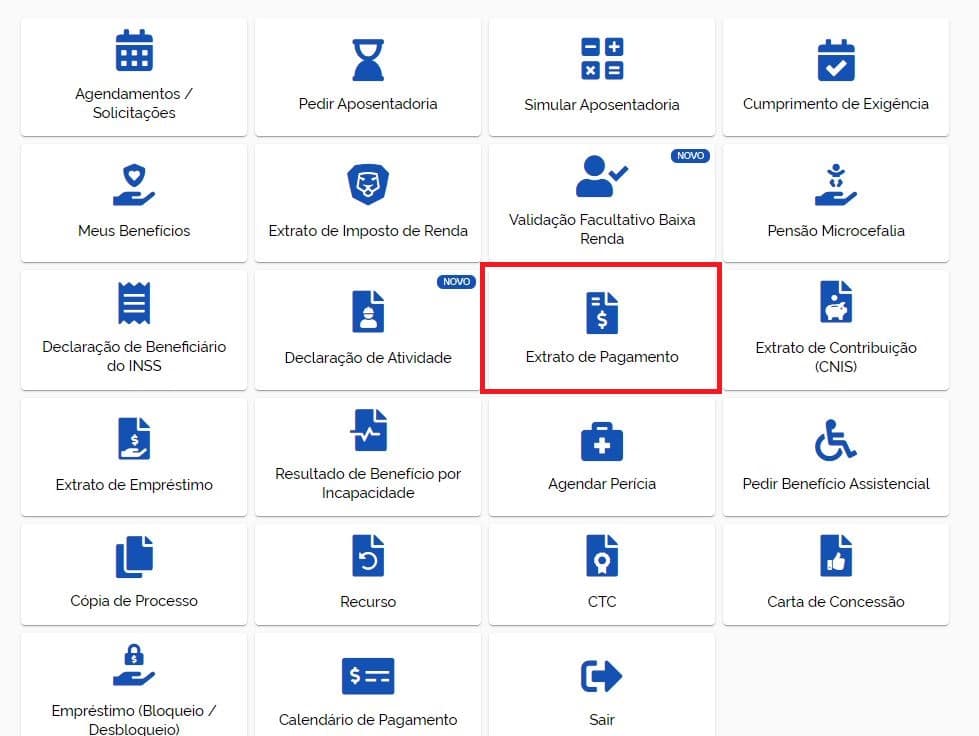The image size is (979, 736).
Task: Open the calendar-check icon for Cumprimento de Exigência
Action: (836, 60)
